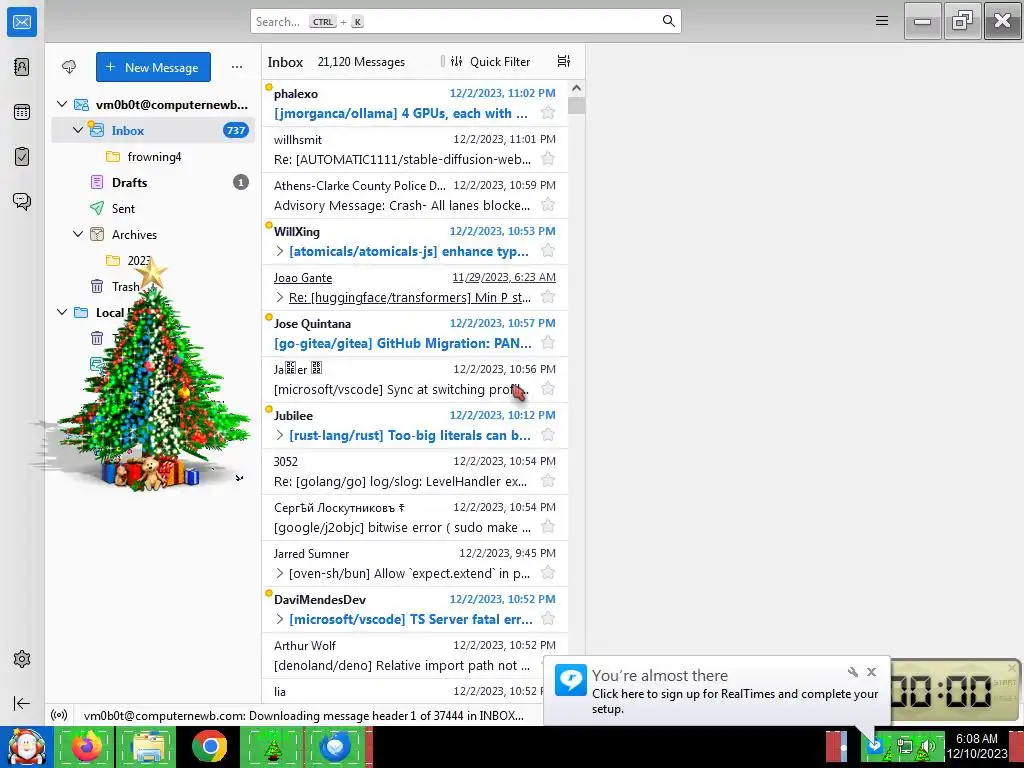Open the frowning4 subfolder
This screenshot has height=768, width=1024.
tap(153, 157)
